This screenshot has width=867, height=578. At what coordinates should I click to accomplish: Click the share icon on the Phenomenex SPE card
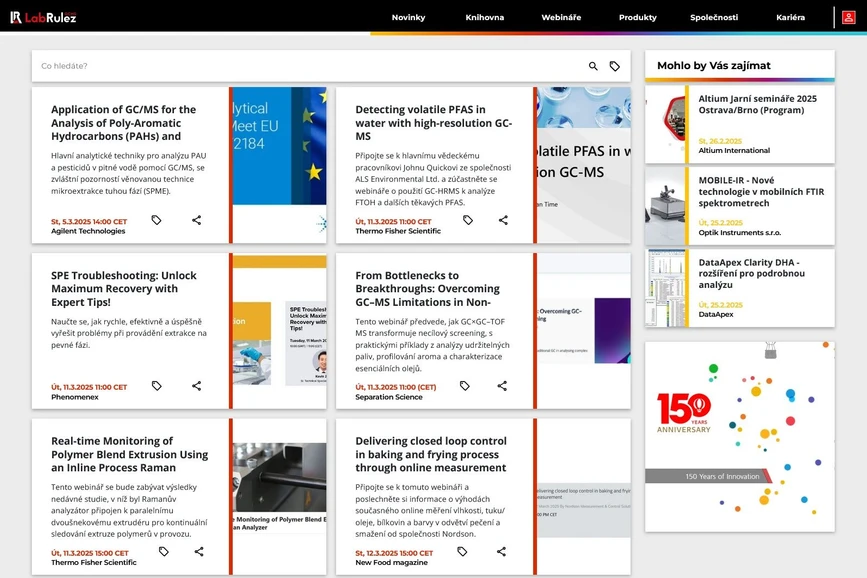197,385
